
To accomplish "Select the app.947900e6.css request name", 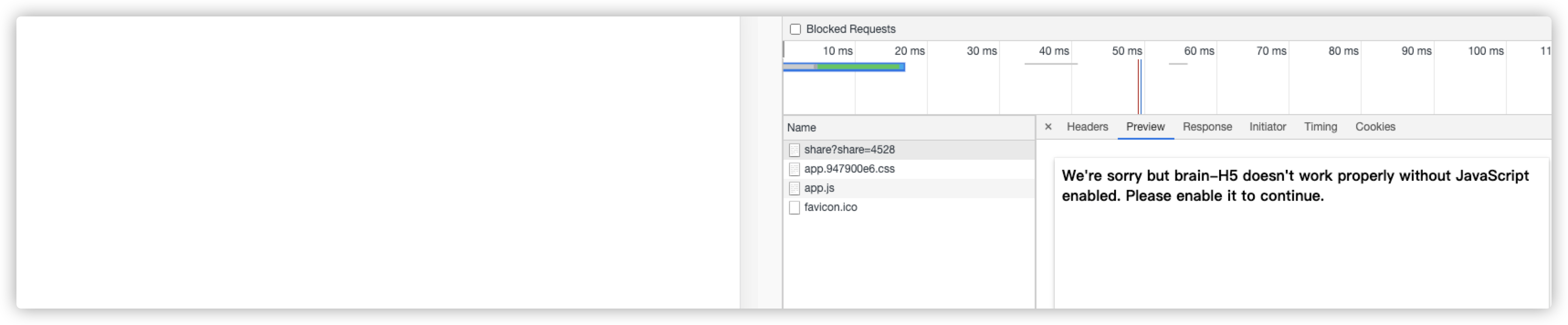I will [x=849, y=168].
